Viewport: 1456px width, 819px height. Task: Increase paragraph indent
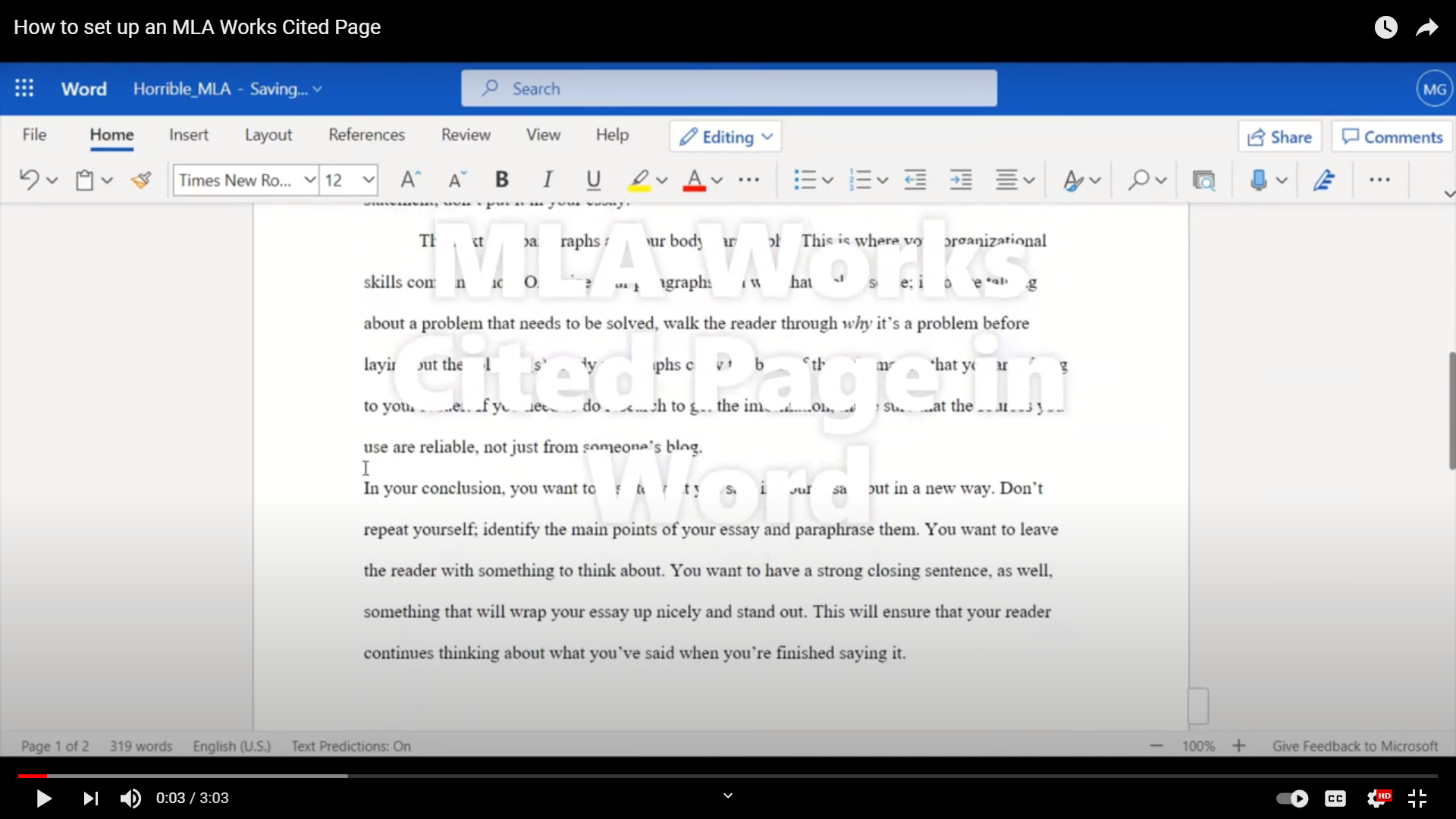tap(961, 180)
